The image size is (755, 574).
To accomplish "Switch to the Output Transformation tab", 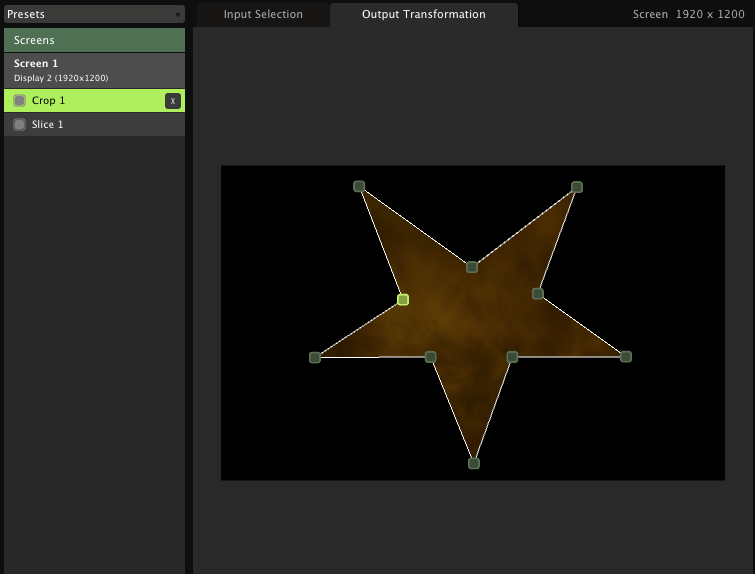I will [424, 14].
